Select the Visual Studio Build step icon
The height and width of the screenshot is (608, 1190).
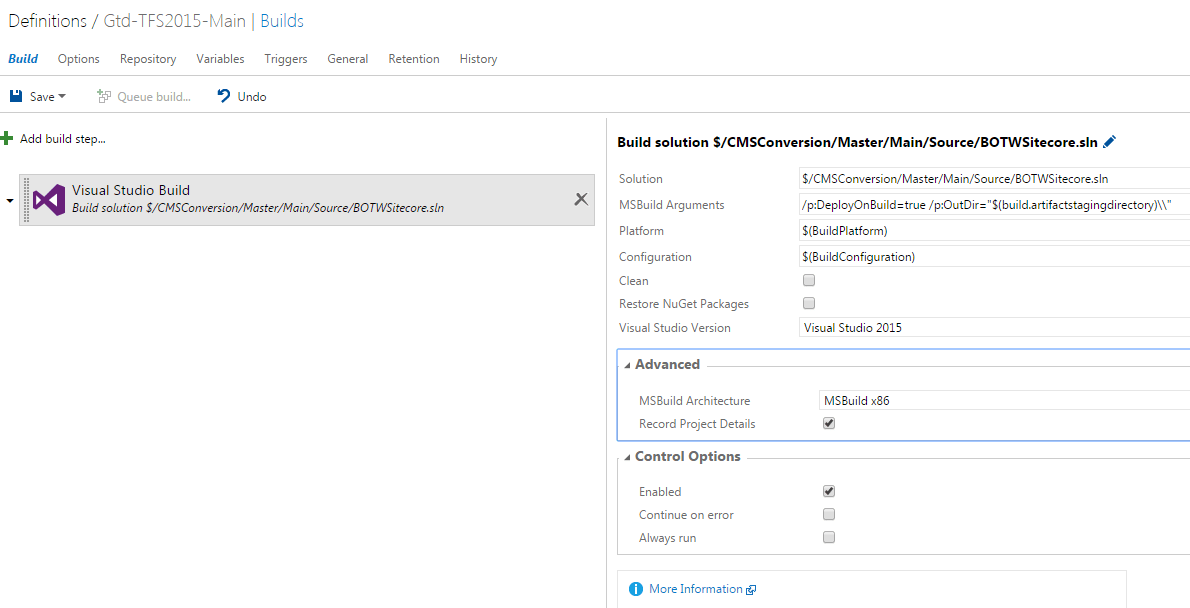pyautogui.click(x=47, y=199)
